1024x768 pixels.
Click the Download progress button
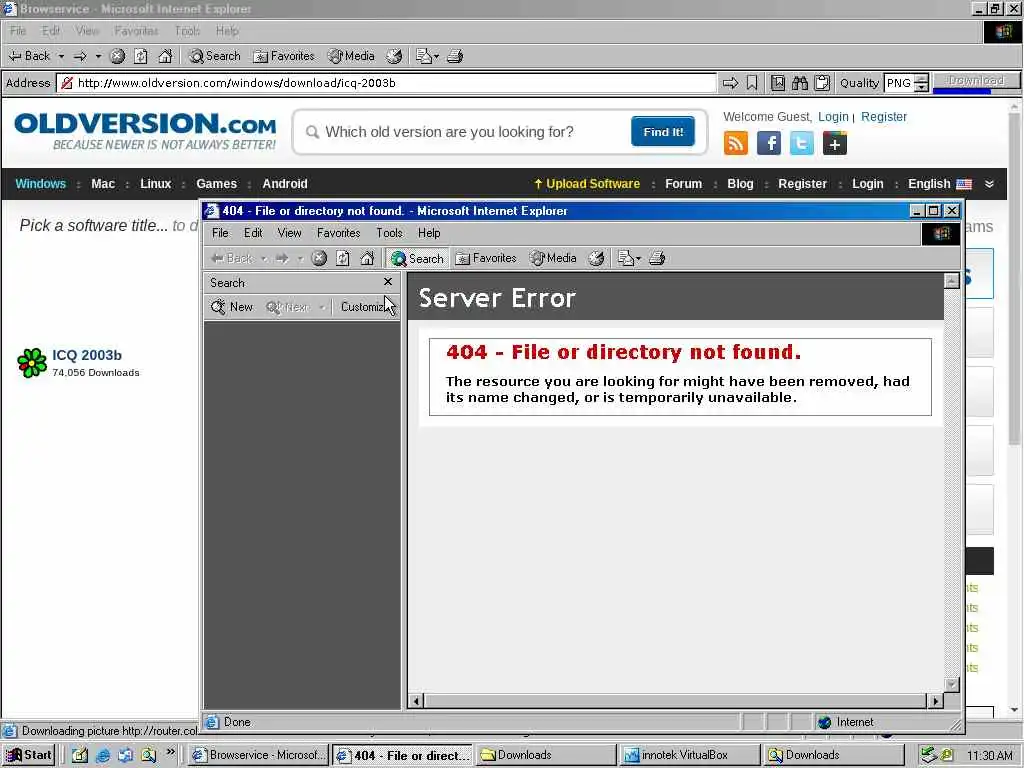point(976,82)
